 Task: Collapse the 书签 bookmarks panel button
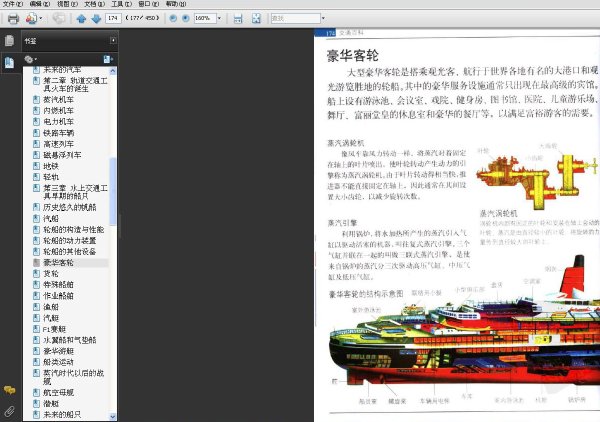[x=113, y=40]
